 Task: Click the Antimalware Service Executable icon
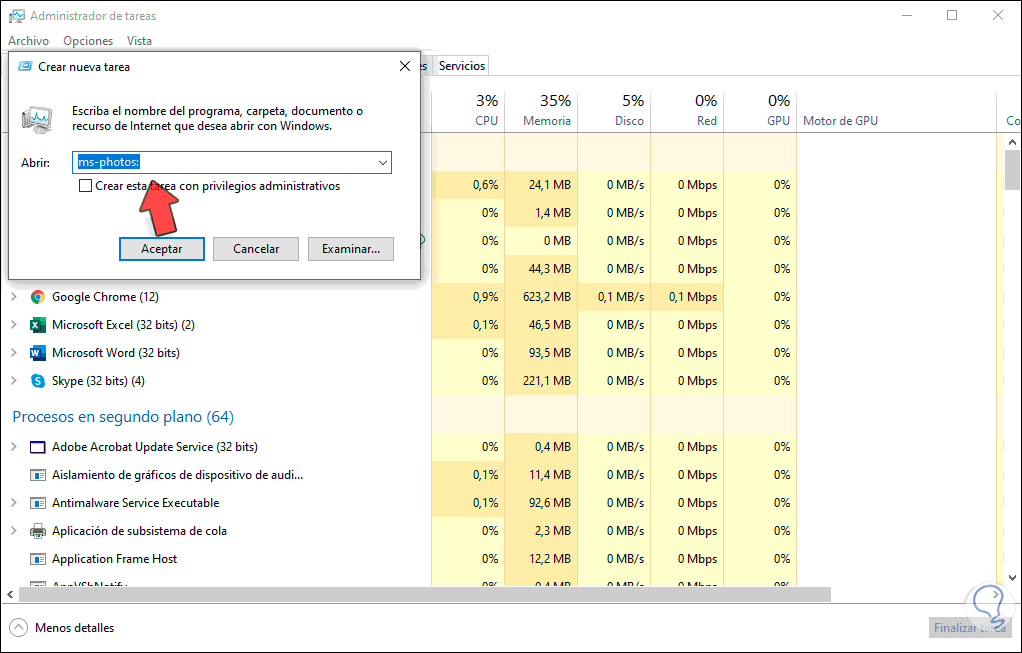pos(38,503)
